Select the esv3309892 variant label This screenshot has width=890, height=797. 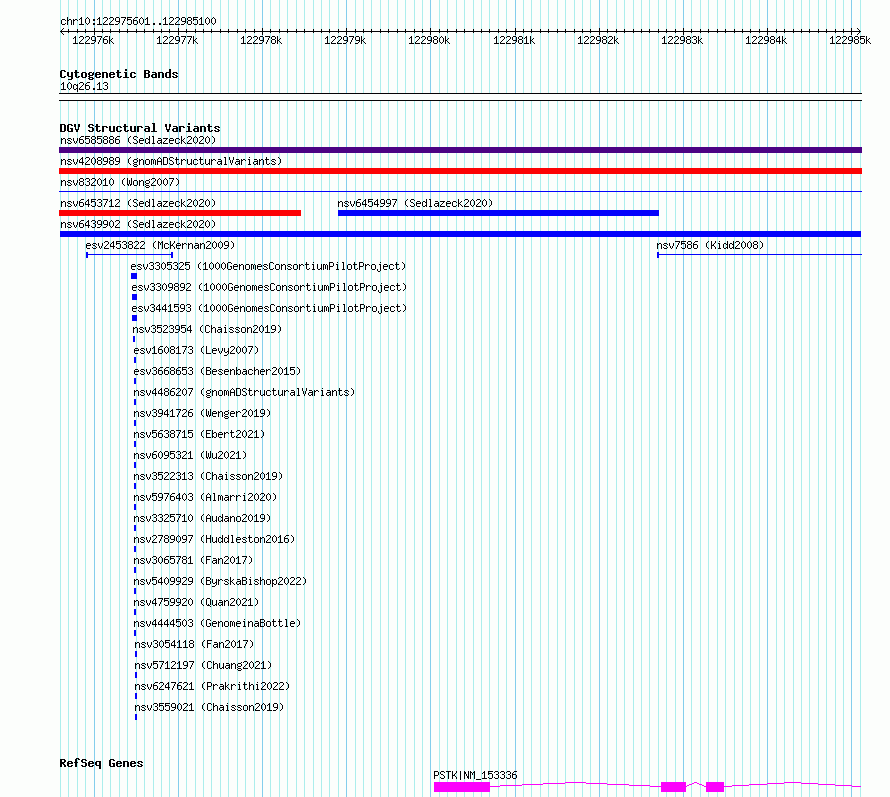point(269,287)
